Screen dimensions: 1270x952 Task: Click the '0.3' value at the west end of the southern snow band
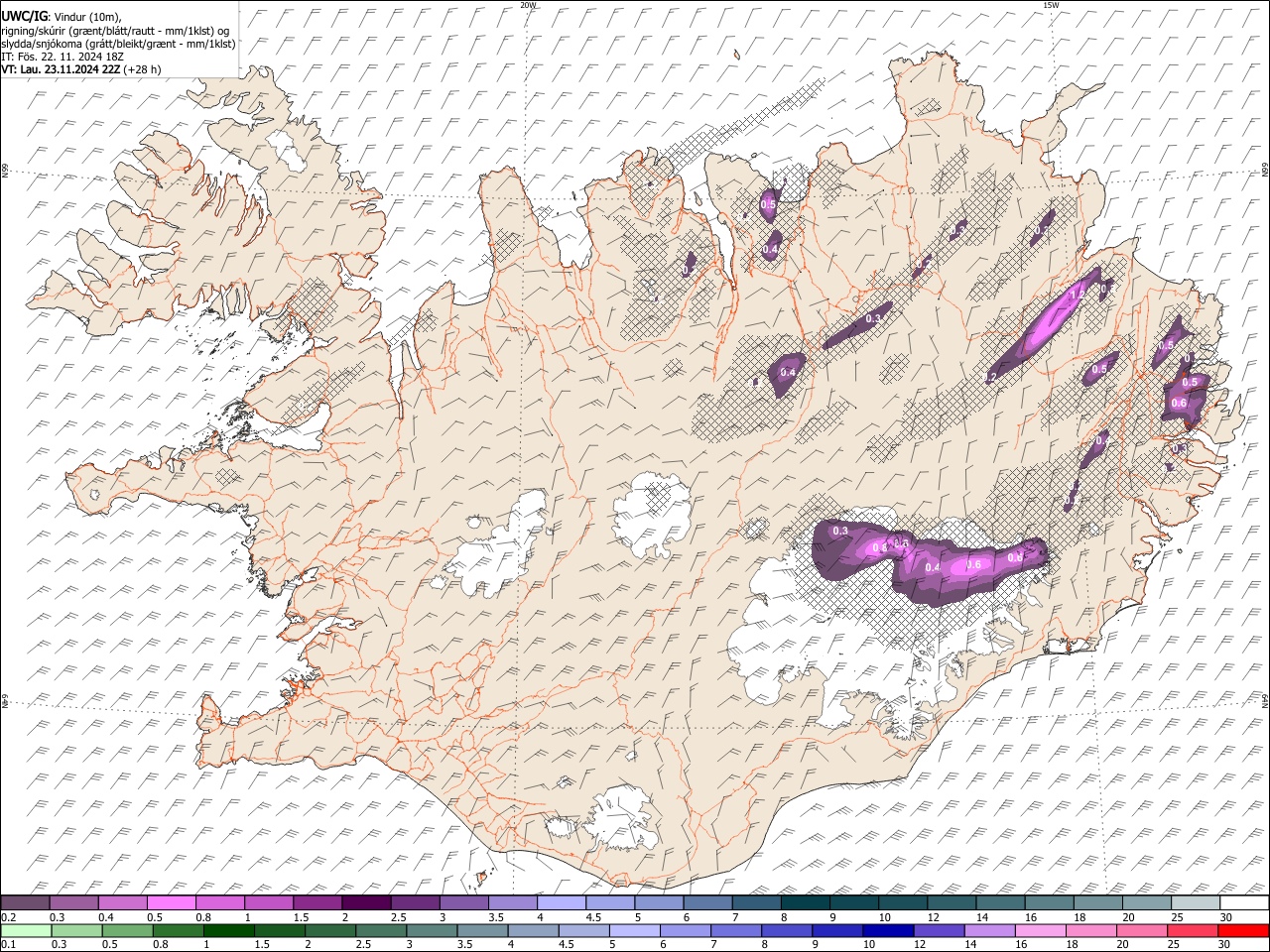pyautogui.click(x=840, y=532)
